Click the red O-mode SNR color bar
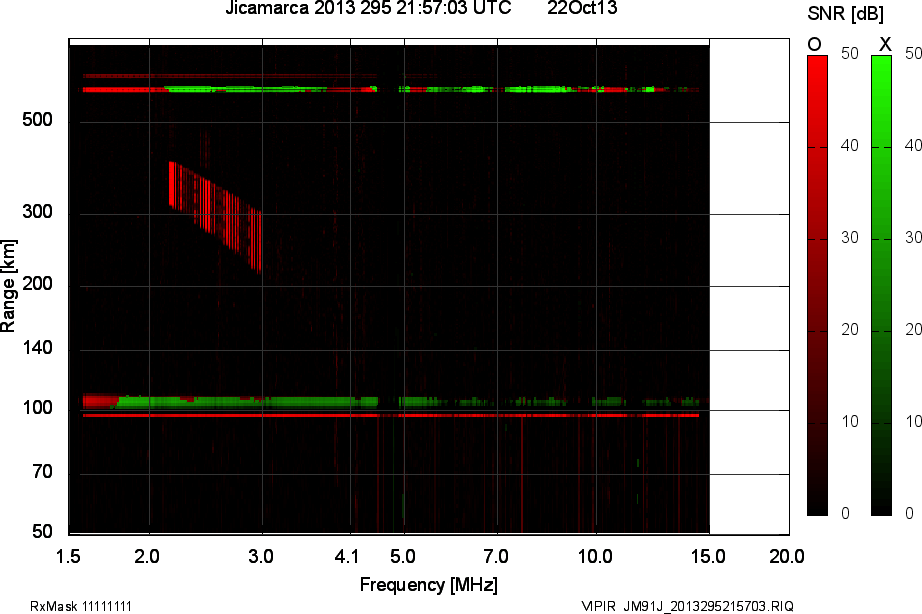Viewport: 922px width, 614px height. [x=817, y=286]
